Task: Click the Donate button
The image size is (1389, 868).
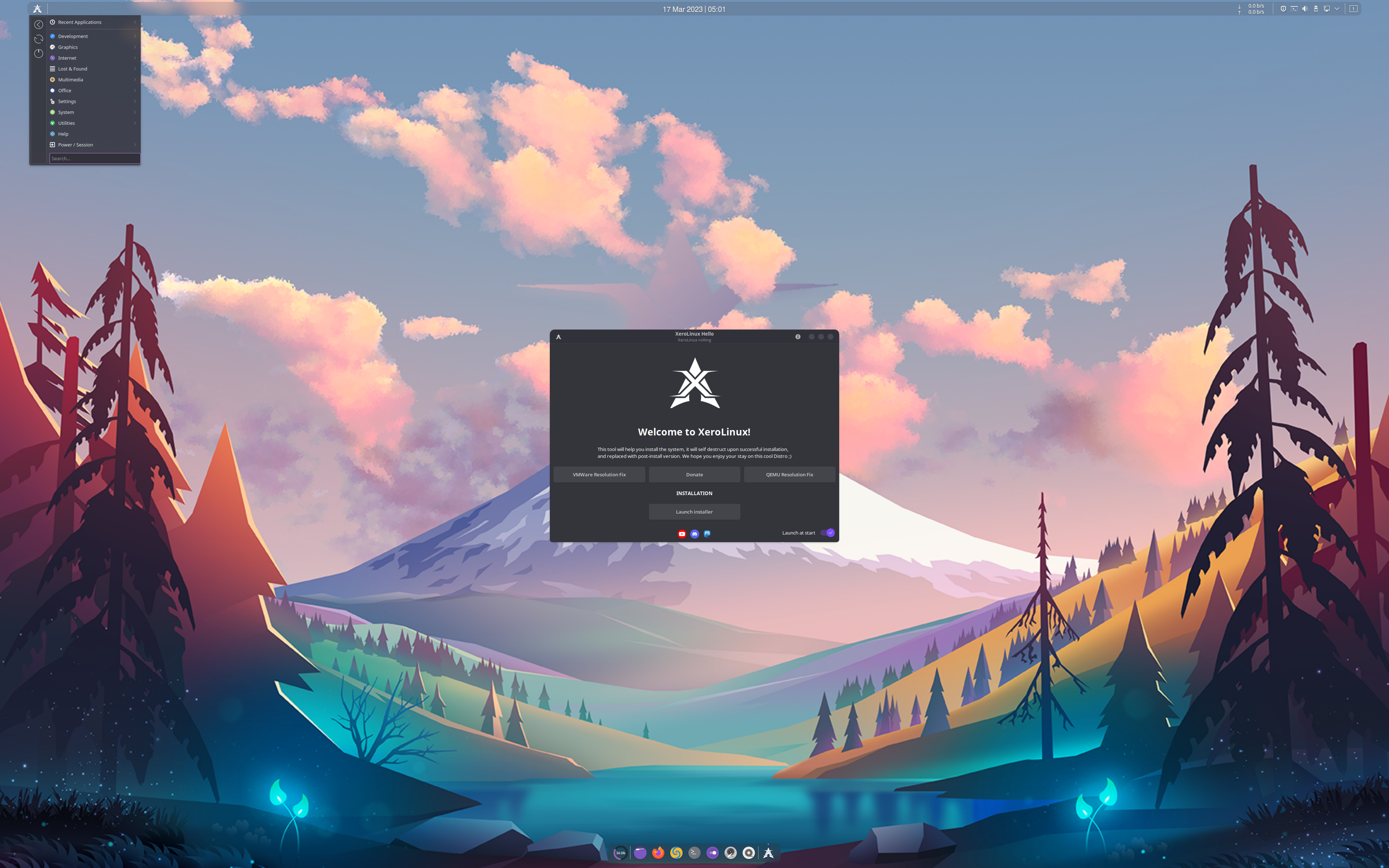Action: [694, 475]
